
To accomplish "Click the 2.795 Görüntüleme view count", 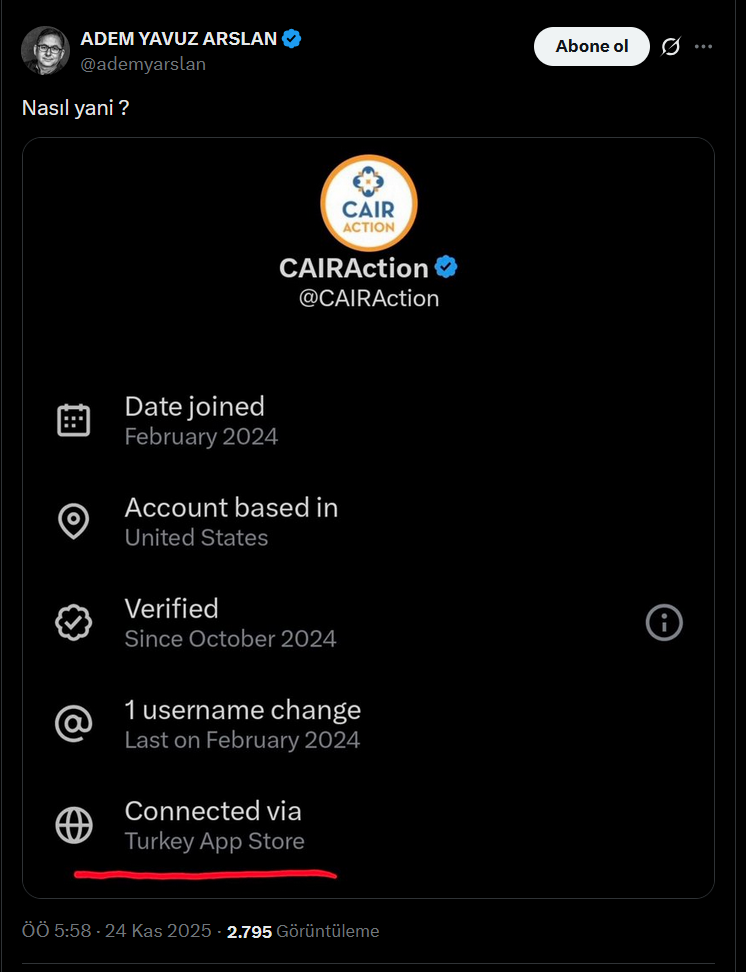I will 303,931.
